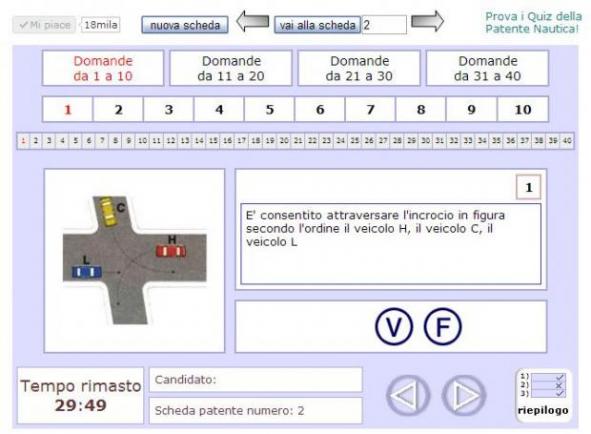Open question 5 in the large number row

click(269, 109)
